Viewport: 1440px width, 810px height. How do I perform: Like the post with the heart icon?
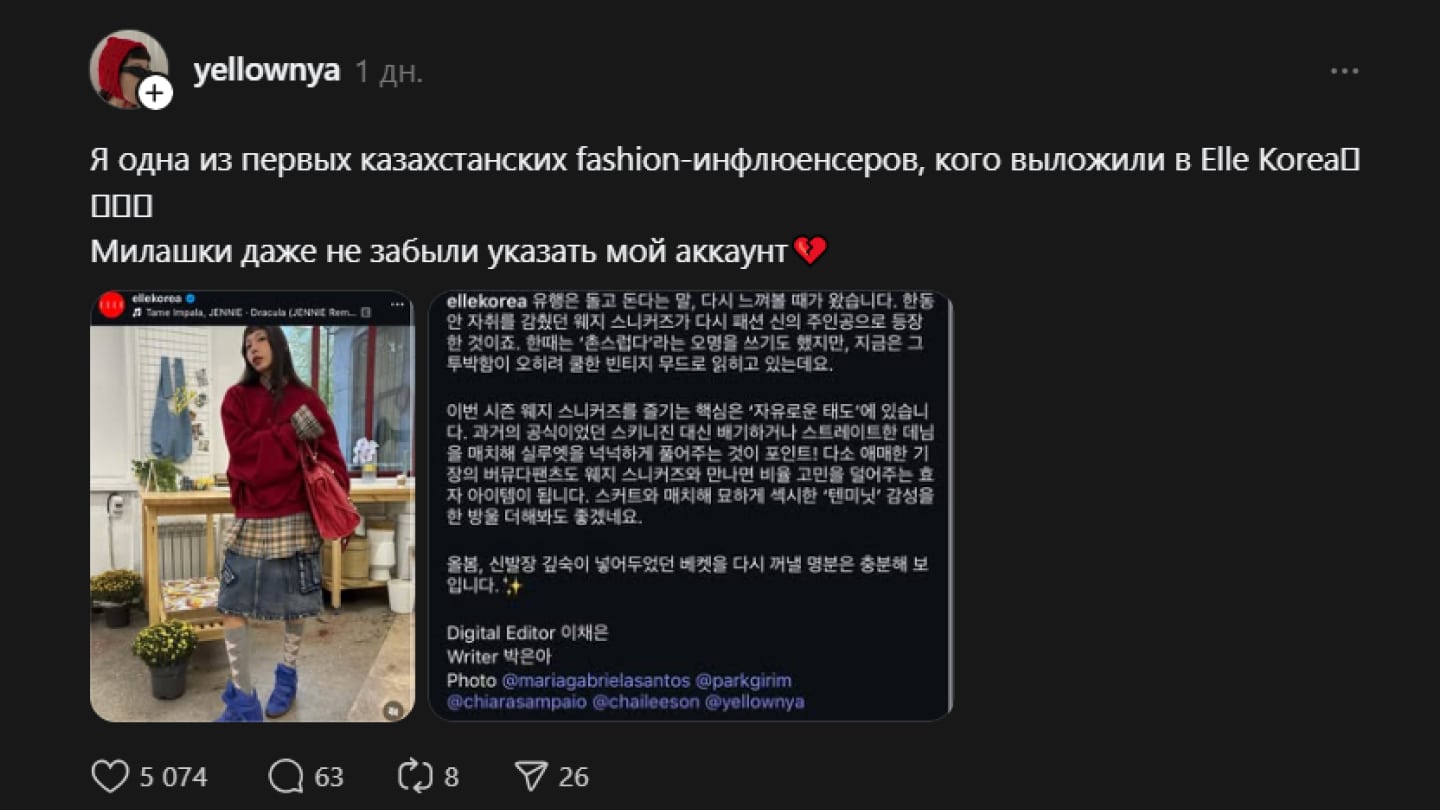110,776
